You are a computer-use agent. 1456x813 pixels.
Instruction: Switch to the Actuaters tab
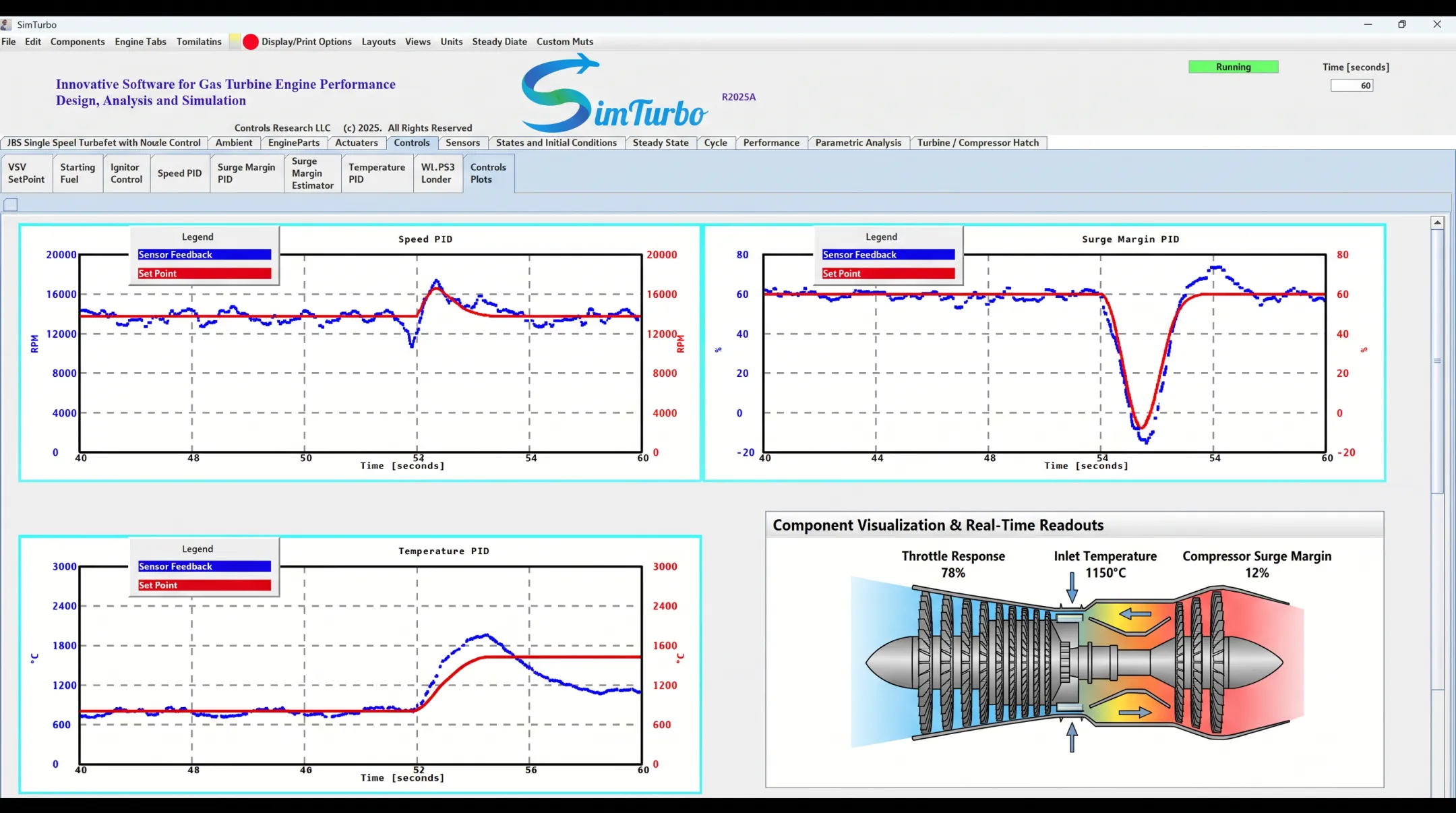click(357, 143)
